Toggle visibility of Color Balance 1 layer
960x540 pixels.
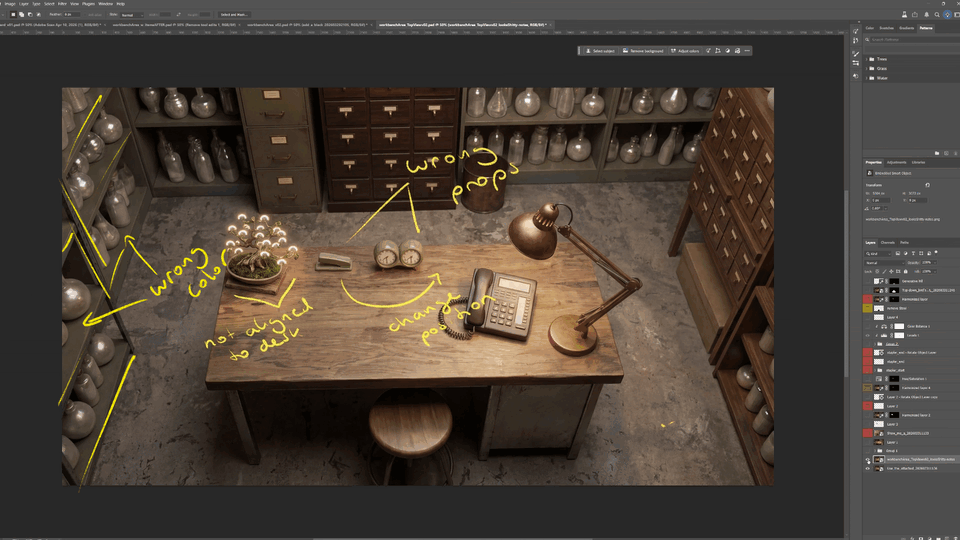tap(867, 326)
